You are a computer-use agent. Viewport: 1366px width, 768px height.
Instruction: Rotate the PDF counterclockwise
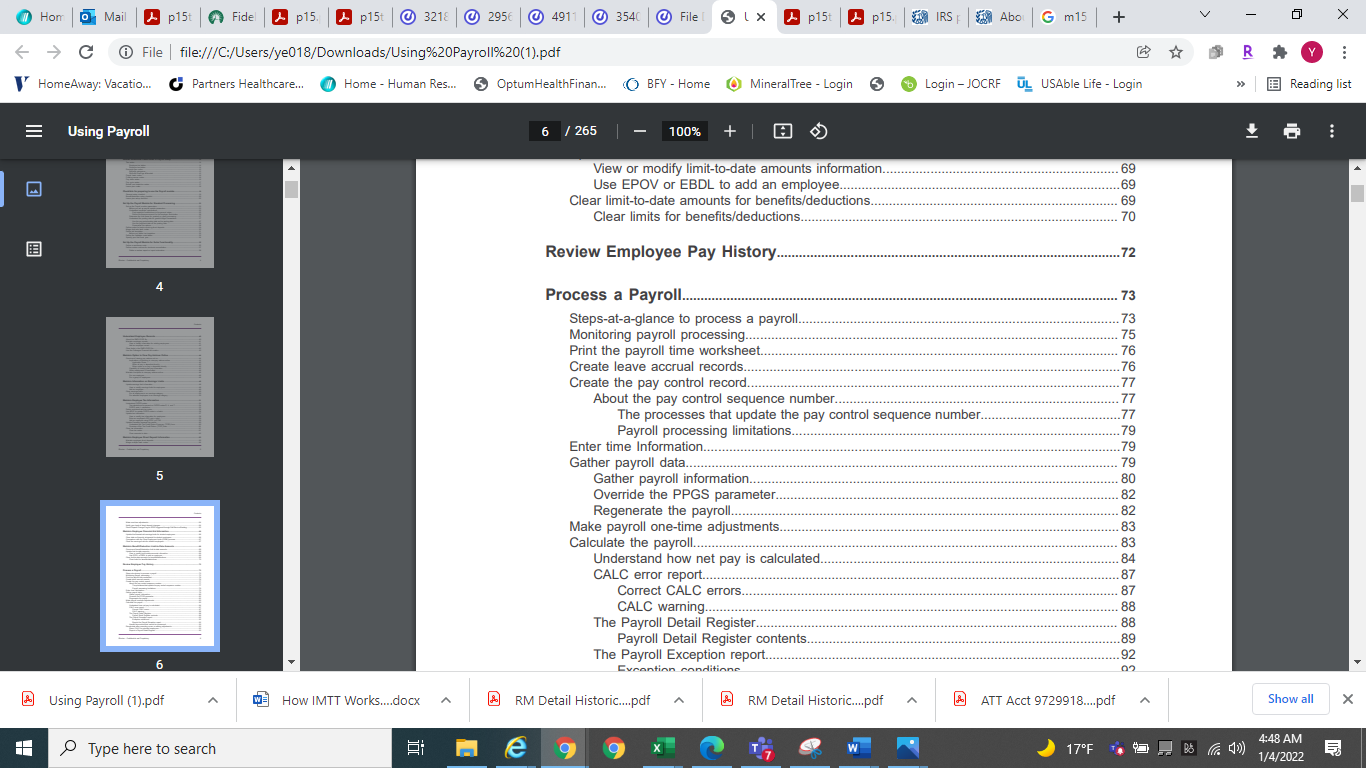tap(819, 131)
